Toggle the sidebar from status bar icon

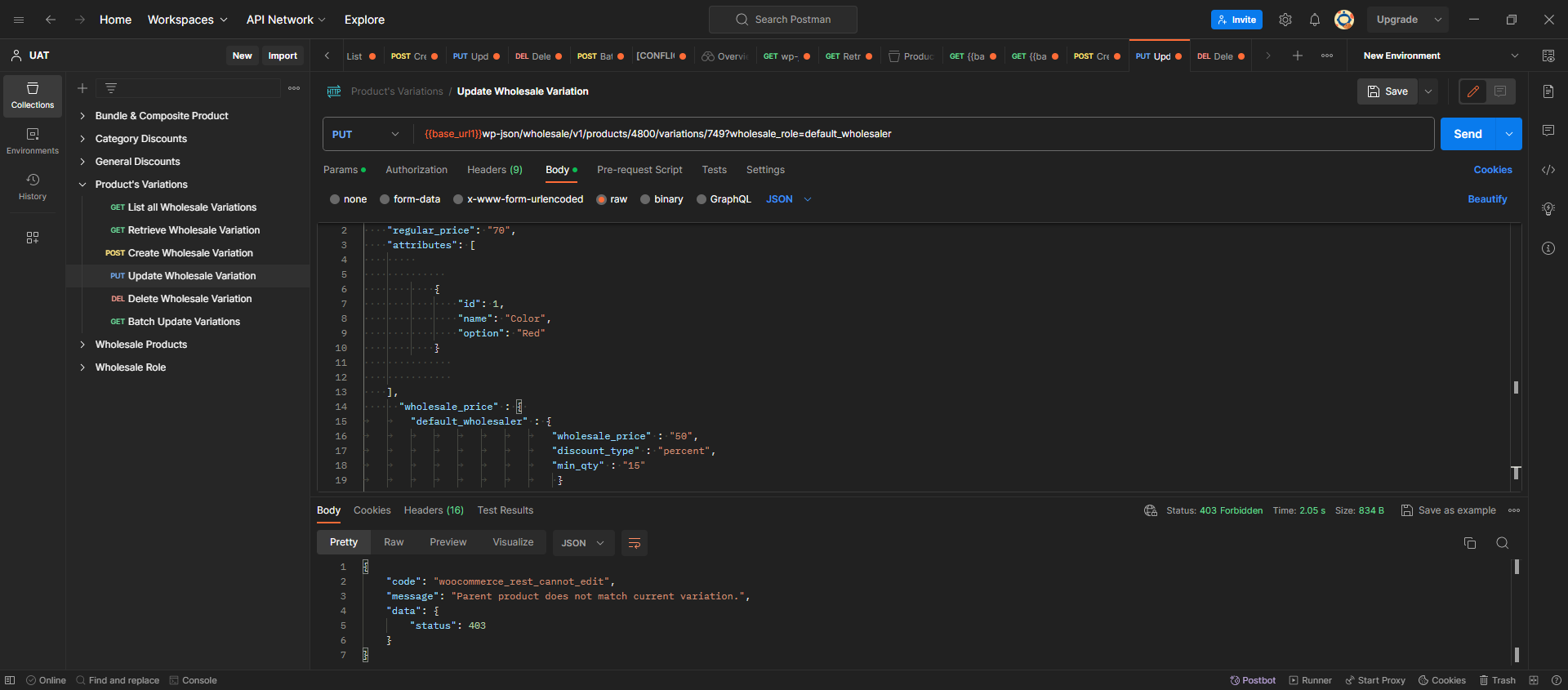[x=10, y=680]
